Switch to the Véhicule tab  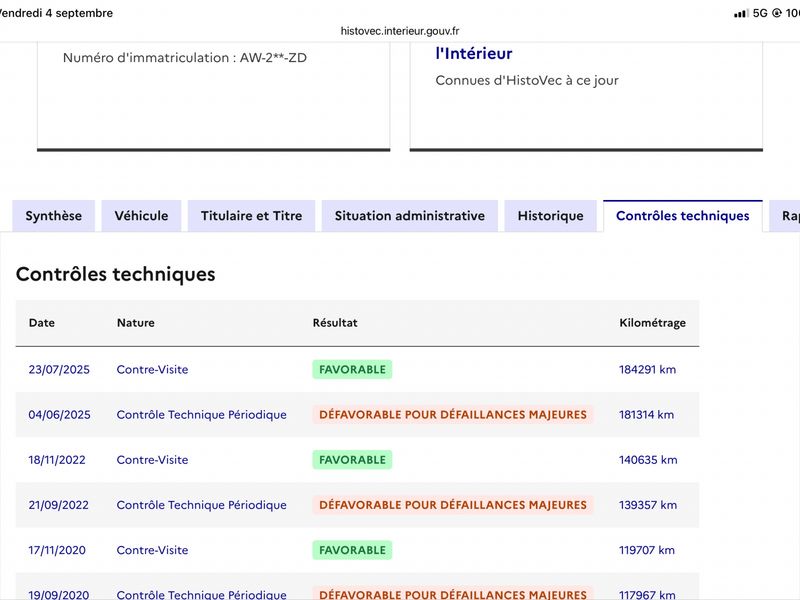(141, 216)
